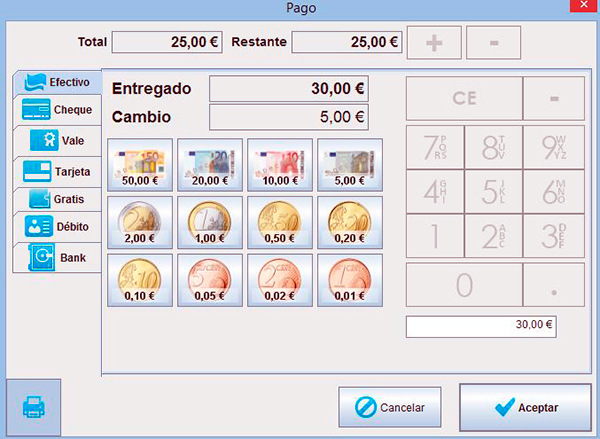Click the Total amount field
Image resolution: width=600 pixels, height=439 pixels.
click(x=167, y=42)
